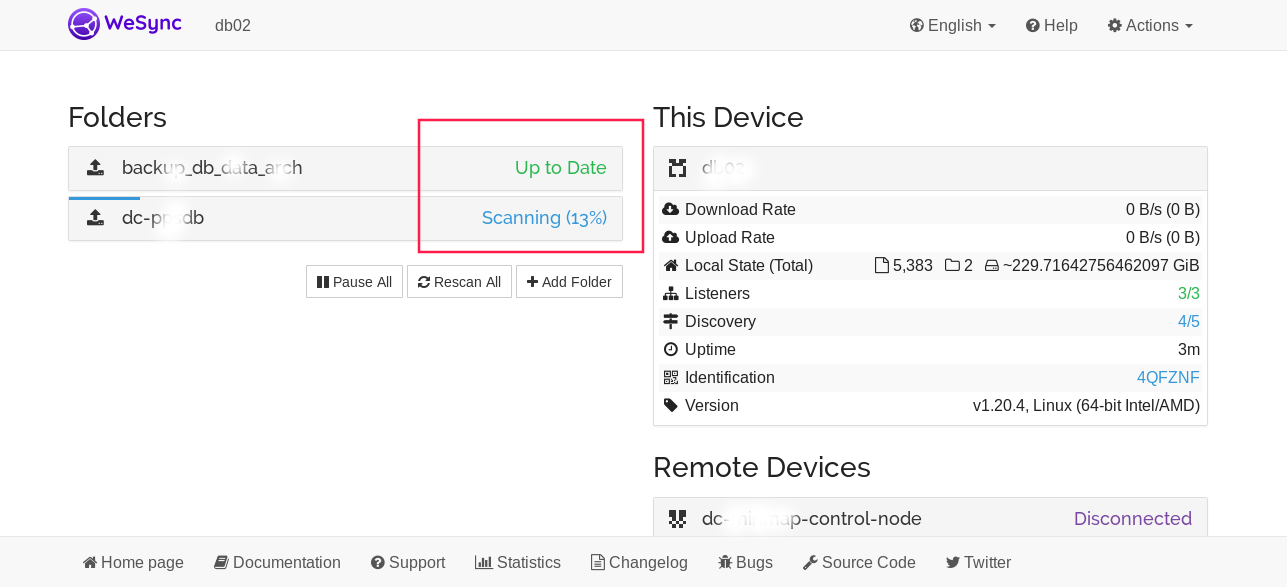
Task: Open the Help menu item
Action: coord(1051,26)
